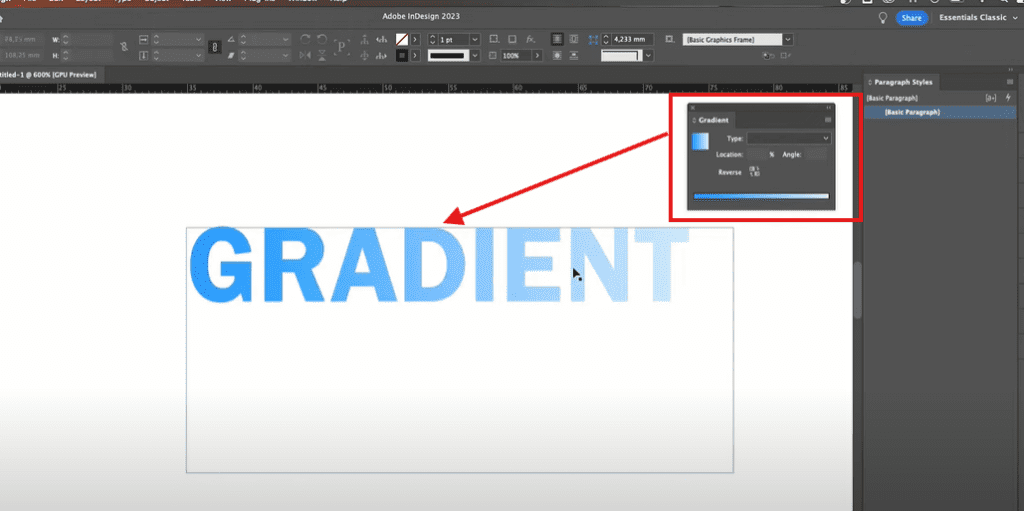Click the H height stepper
This screenshot has width=1024, height=511.
[x=65, y=56]
